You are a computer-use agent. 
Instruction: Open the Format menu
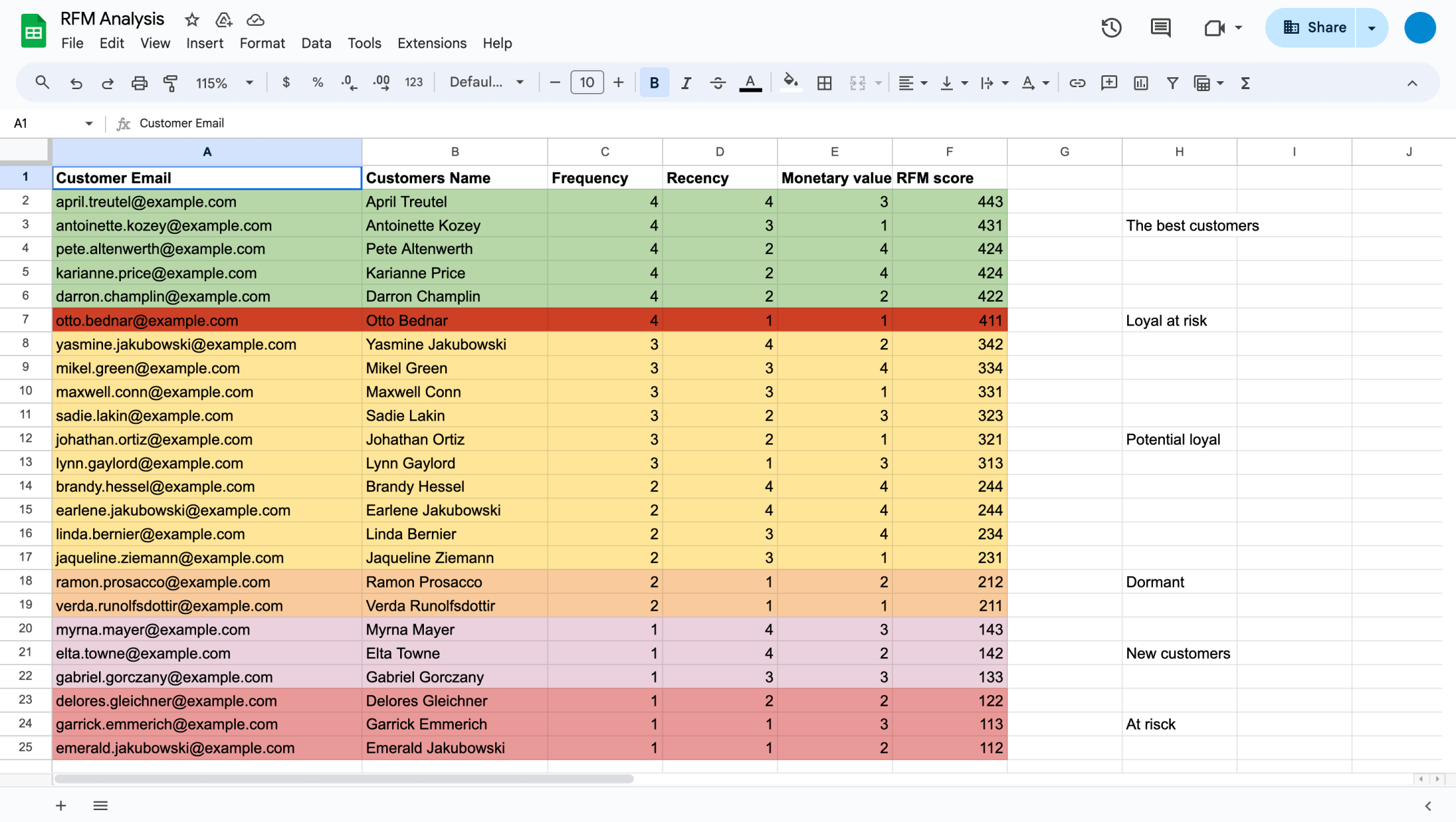(x=262, y=44)
